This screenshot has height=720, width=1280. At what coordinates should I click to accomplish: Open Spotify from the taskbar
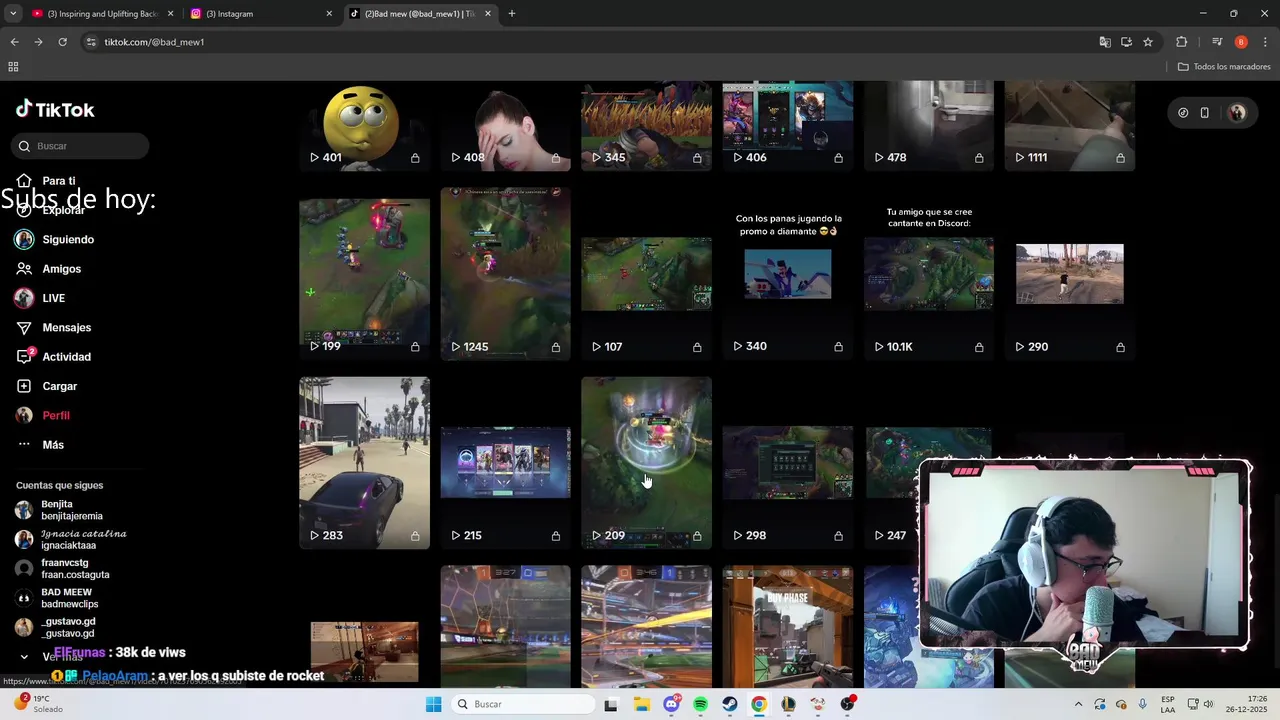pyautogui.click(x=700, y=704)
